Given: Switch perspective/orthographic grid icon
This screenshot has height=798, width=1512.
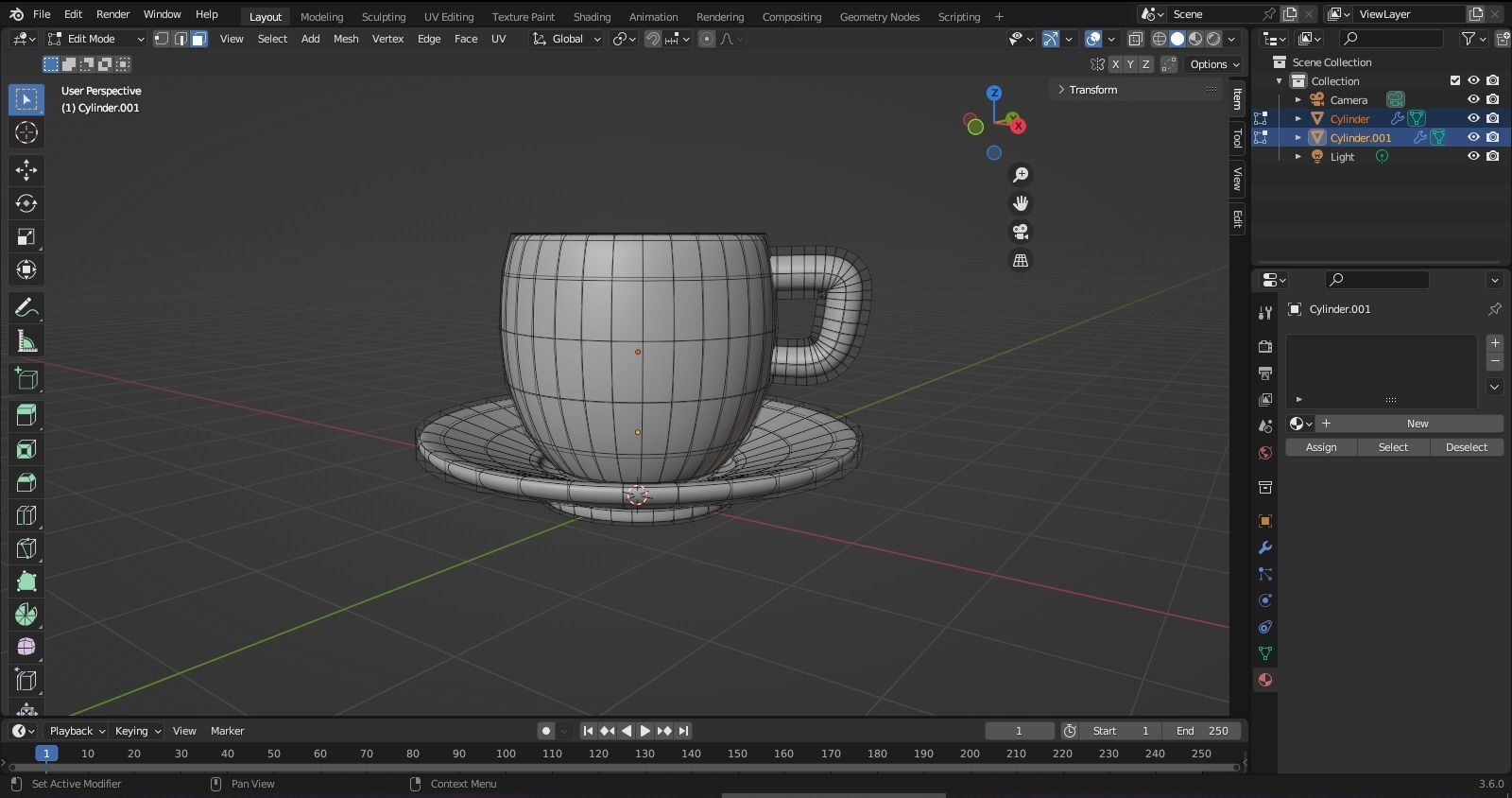Looking at the screenshot, I should click(x=1021, y=260).
